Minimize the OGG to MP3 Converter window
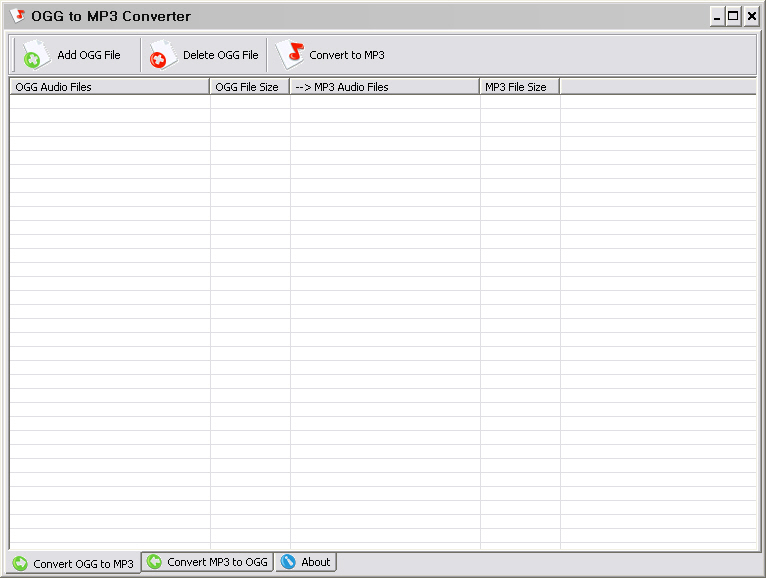Viewport: 766px width, 578px height. coord(717,16)
